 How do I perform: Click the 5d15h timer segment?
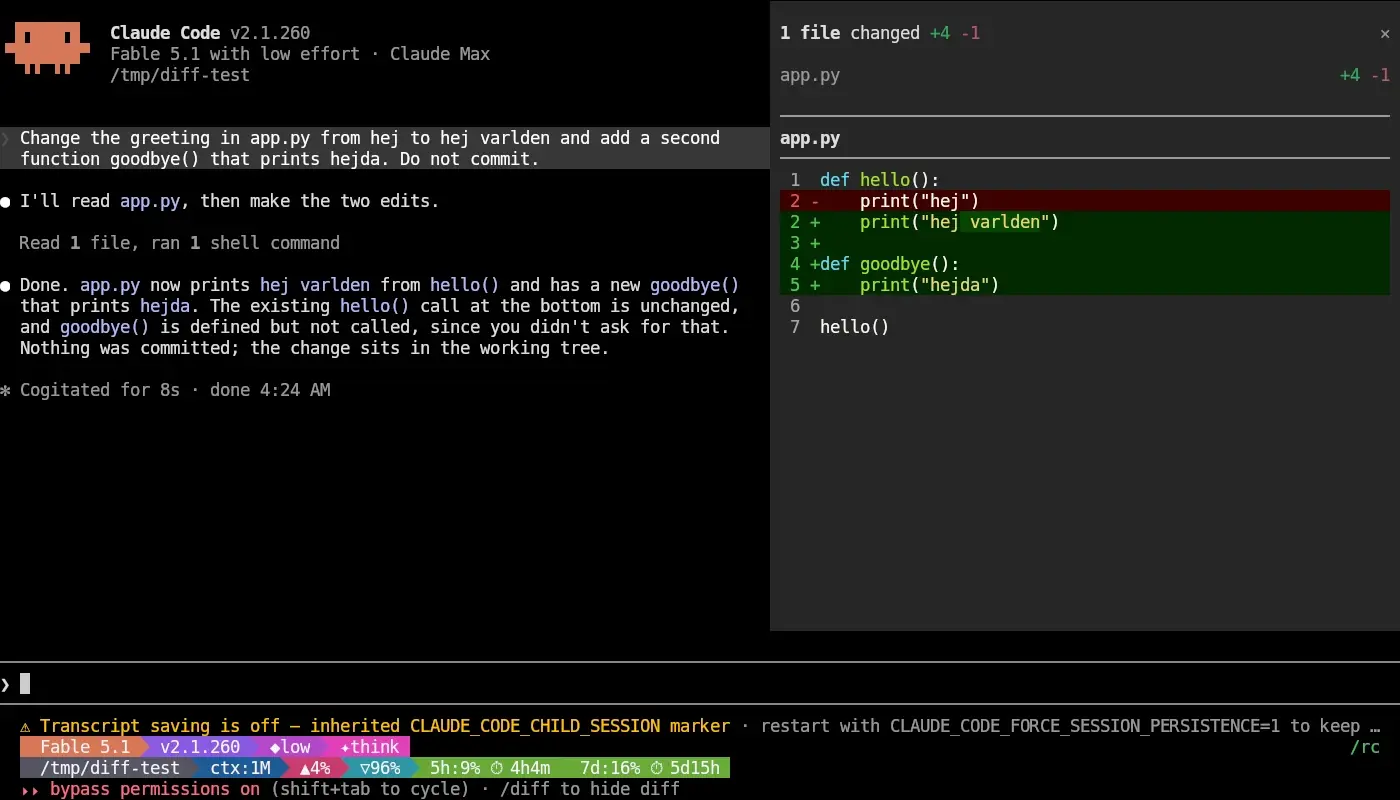pyautogui.click(x=685, y=768)
